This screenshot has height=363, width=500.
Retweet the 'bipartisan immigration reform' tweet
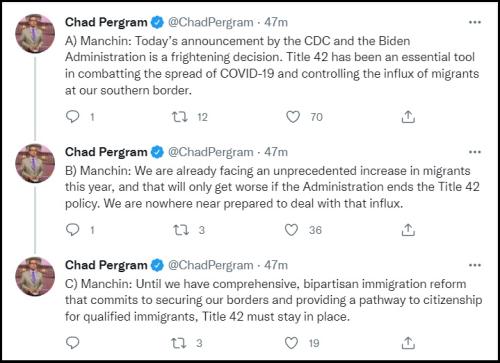point(179,343)
